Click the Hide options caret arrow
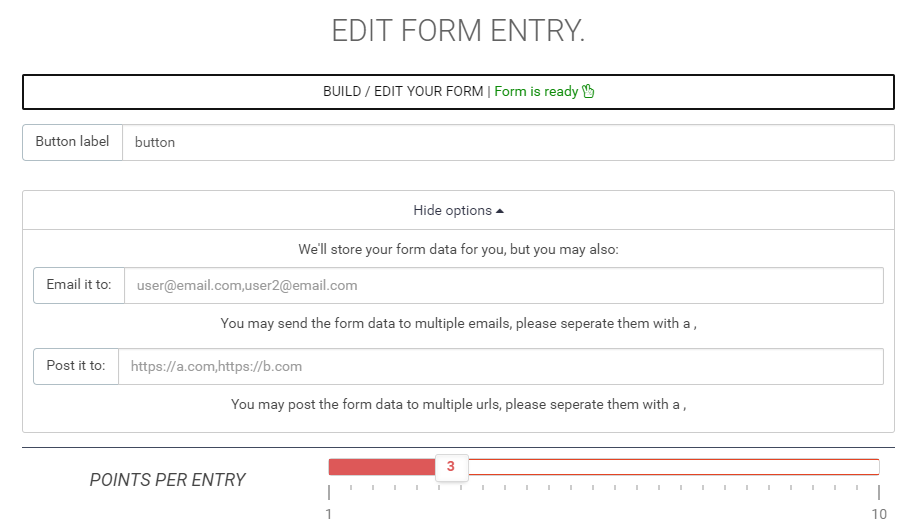 pyautogui.click(x=499, y=211)
